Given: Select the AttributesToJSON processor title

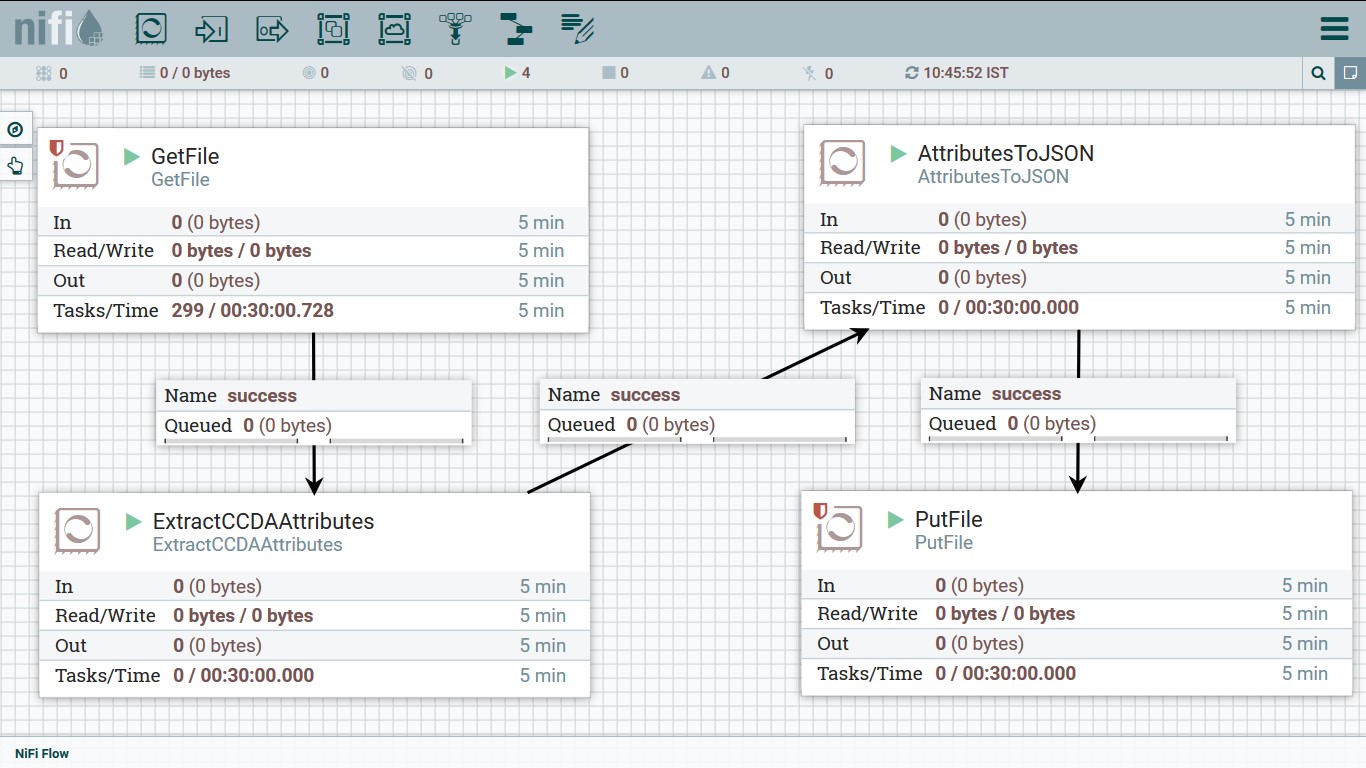Looking at the screenshot, I should click(x=1006, y=153).
